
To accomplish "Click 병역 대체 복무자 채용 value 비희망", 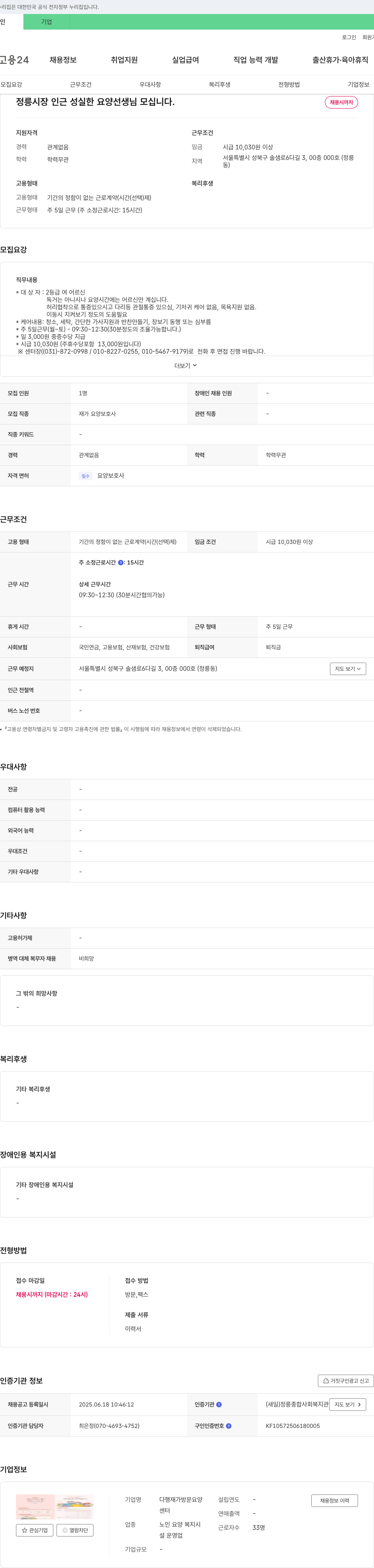I will [x=86, y=959].
